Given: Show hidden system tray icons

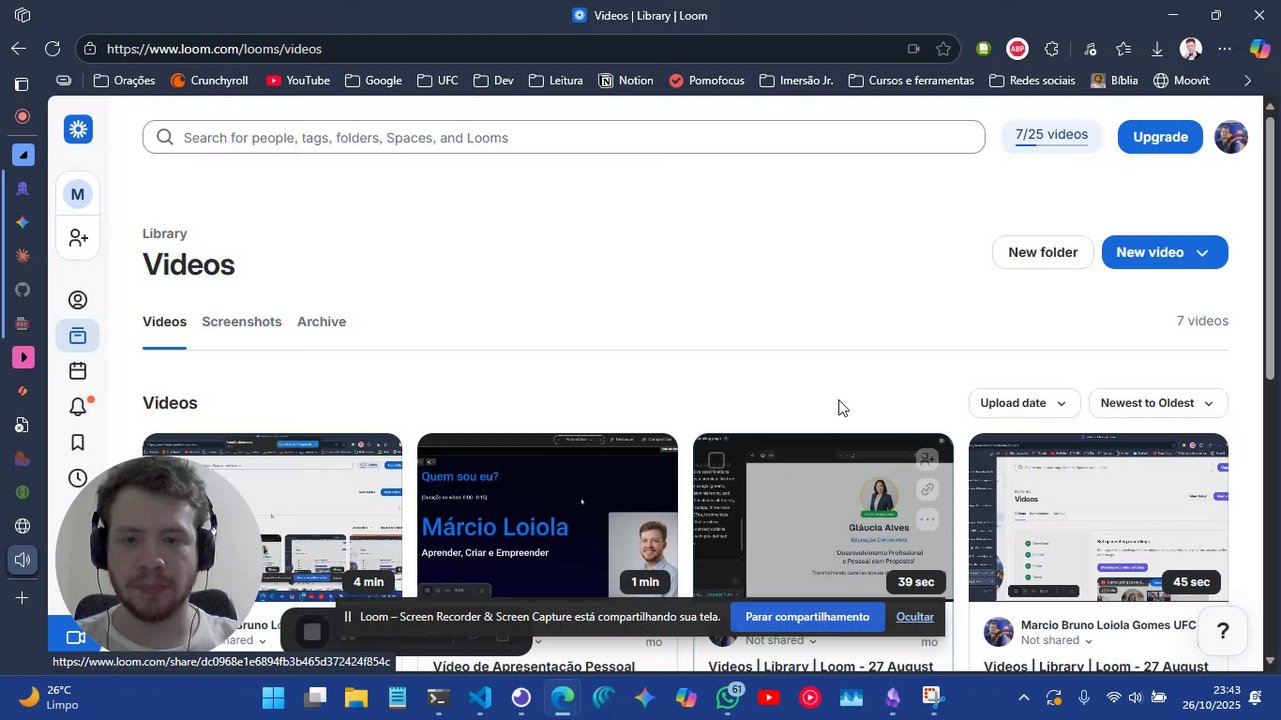Looking at the screenshot, I should pyautogui.click(x=1023, y=697).
